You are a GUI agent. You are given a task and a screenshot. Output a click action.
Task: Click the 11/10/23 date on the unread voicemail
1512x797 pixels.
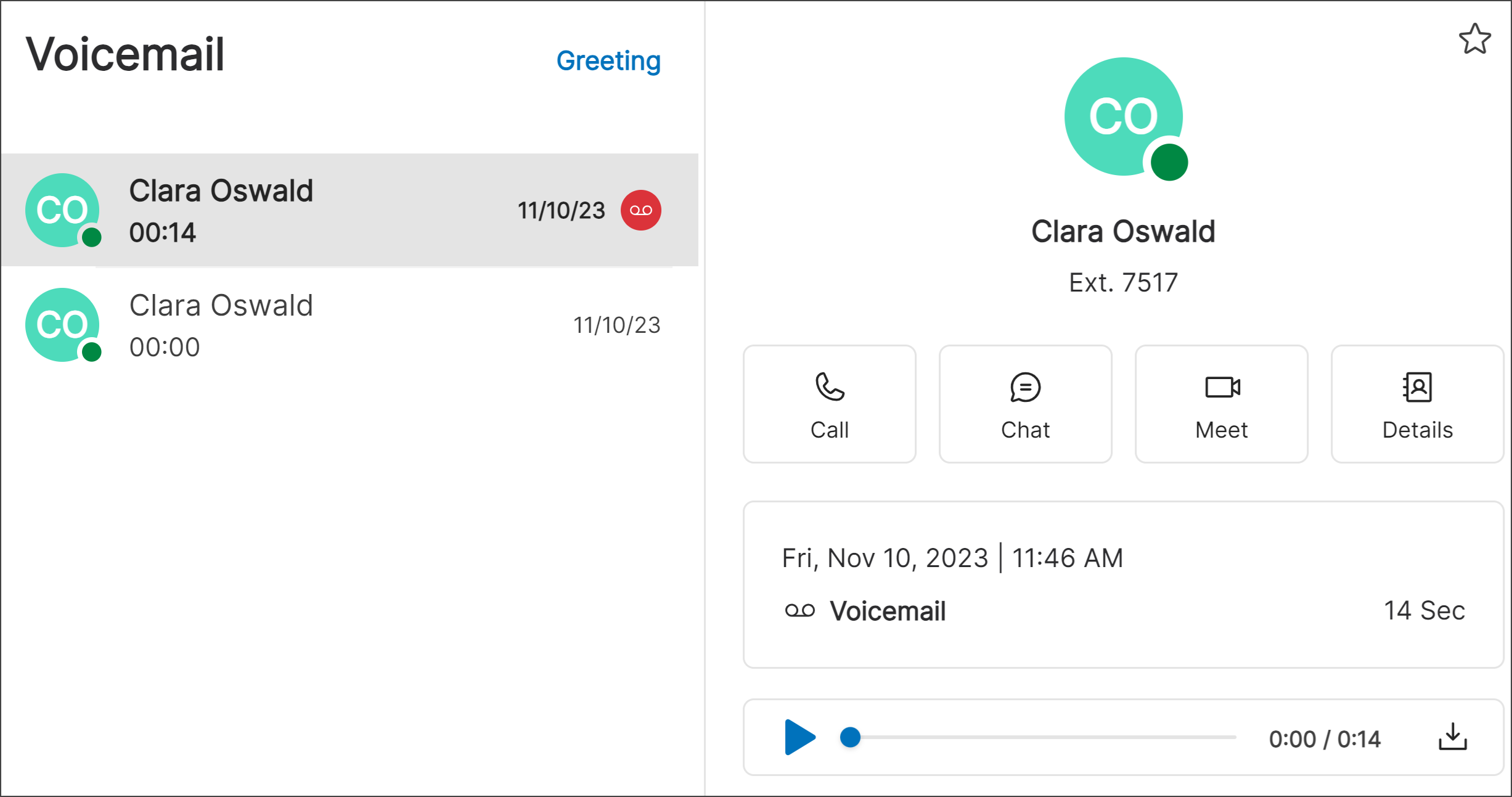(x=562, y=210)
